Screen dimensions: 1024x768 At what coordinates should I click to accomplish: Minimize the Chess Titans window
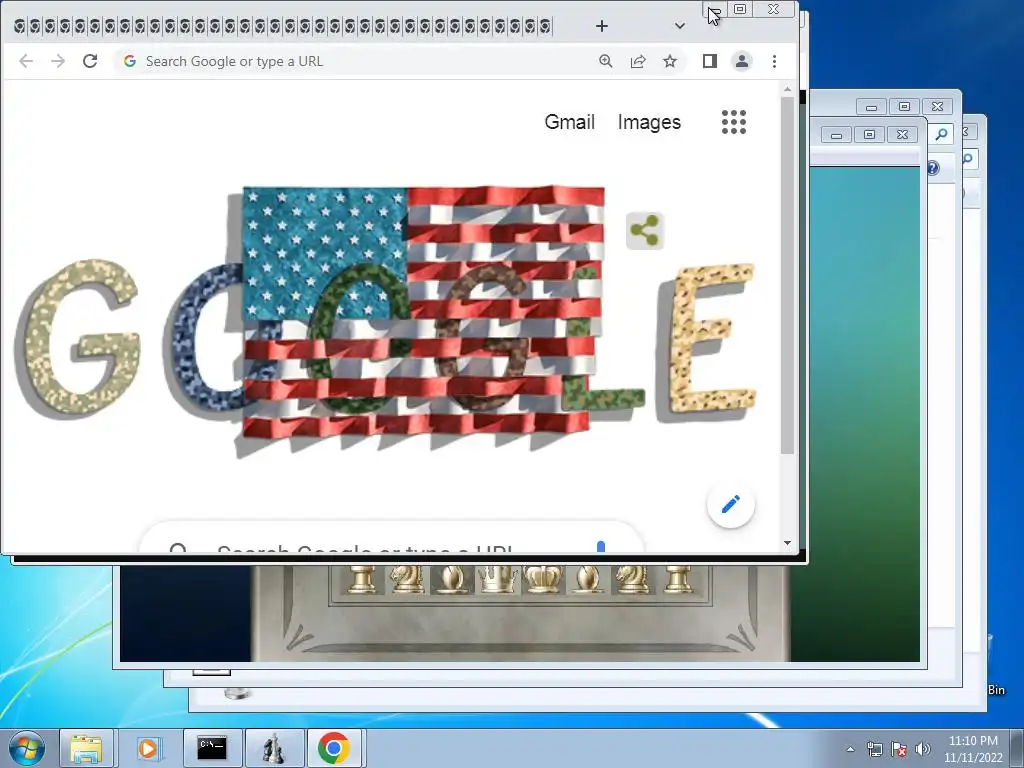pos(837,135)
